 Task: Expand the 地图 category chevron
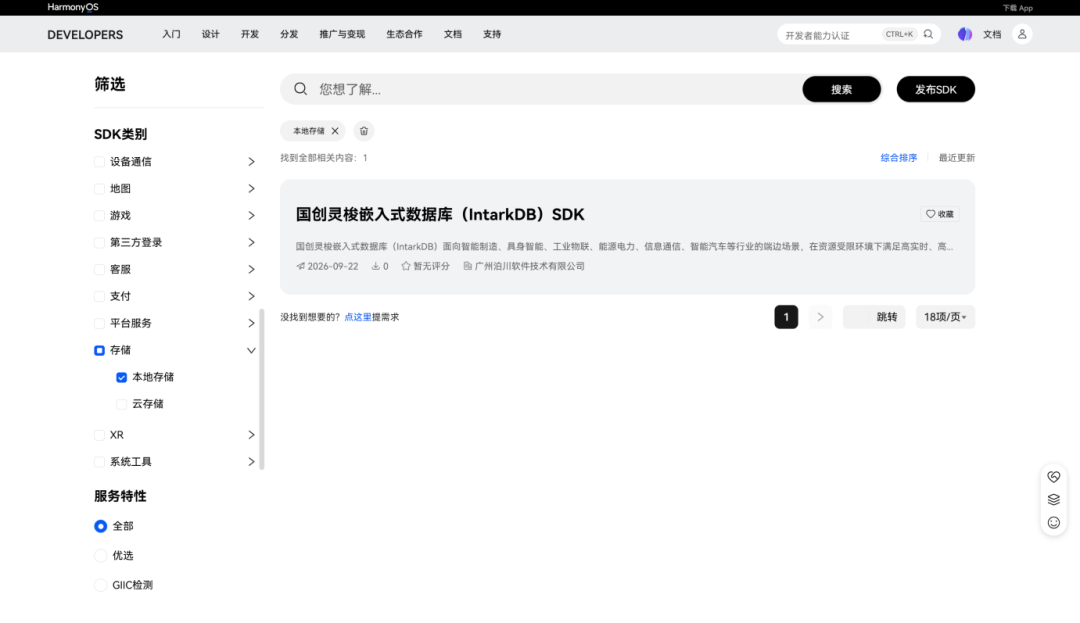(251, 189)
